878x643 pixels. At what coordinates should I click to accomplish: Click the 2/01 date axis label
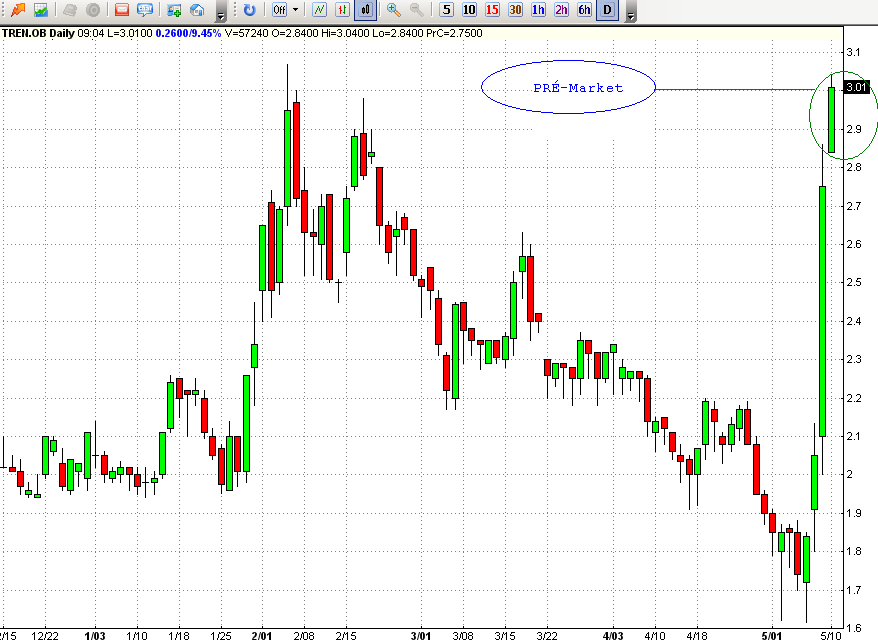point(261,636)
